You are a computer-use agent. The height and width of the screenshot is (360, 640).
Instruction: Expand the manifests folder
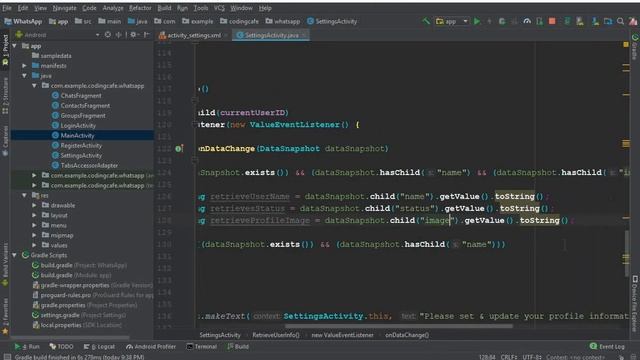[24, 66]
